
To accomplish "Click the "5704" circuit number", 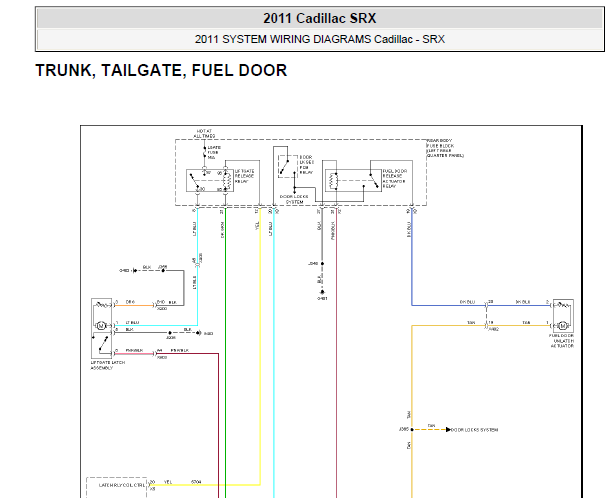I will [x=196, y=482].
